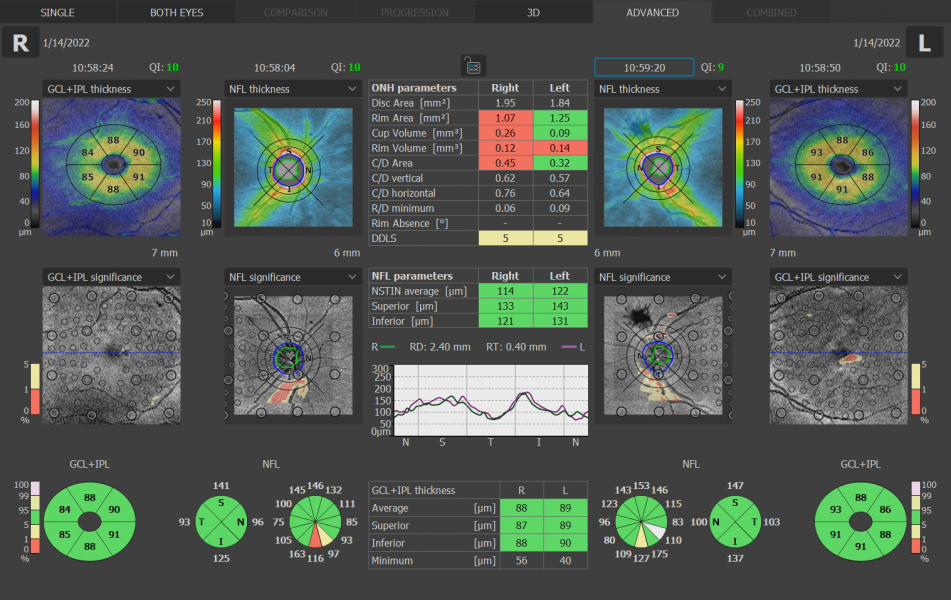This screenshot has height=600, width=951.
Task: Click the PROGRESSION tab
Action: (415, 12)
